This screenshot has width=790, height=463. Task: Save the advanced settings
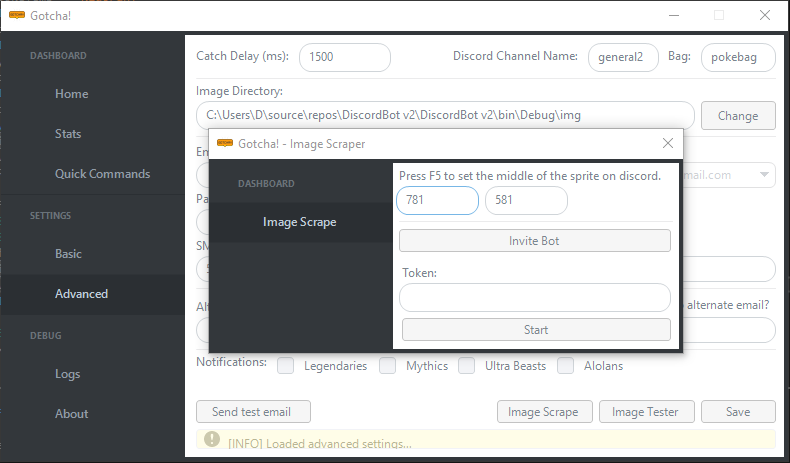[x=738, y=412]
